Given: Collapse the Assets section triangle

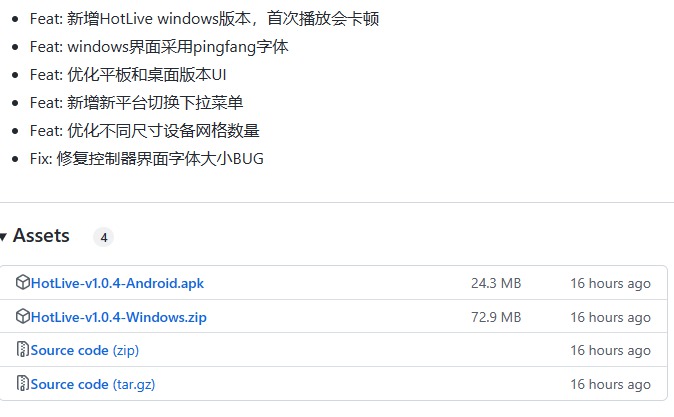Looking at the screenshot, I should click(x=3, y=236).
